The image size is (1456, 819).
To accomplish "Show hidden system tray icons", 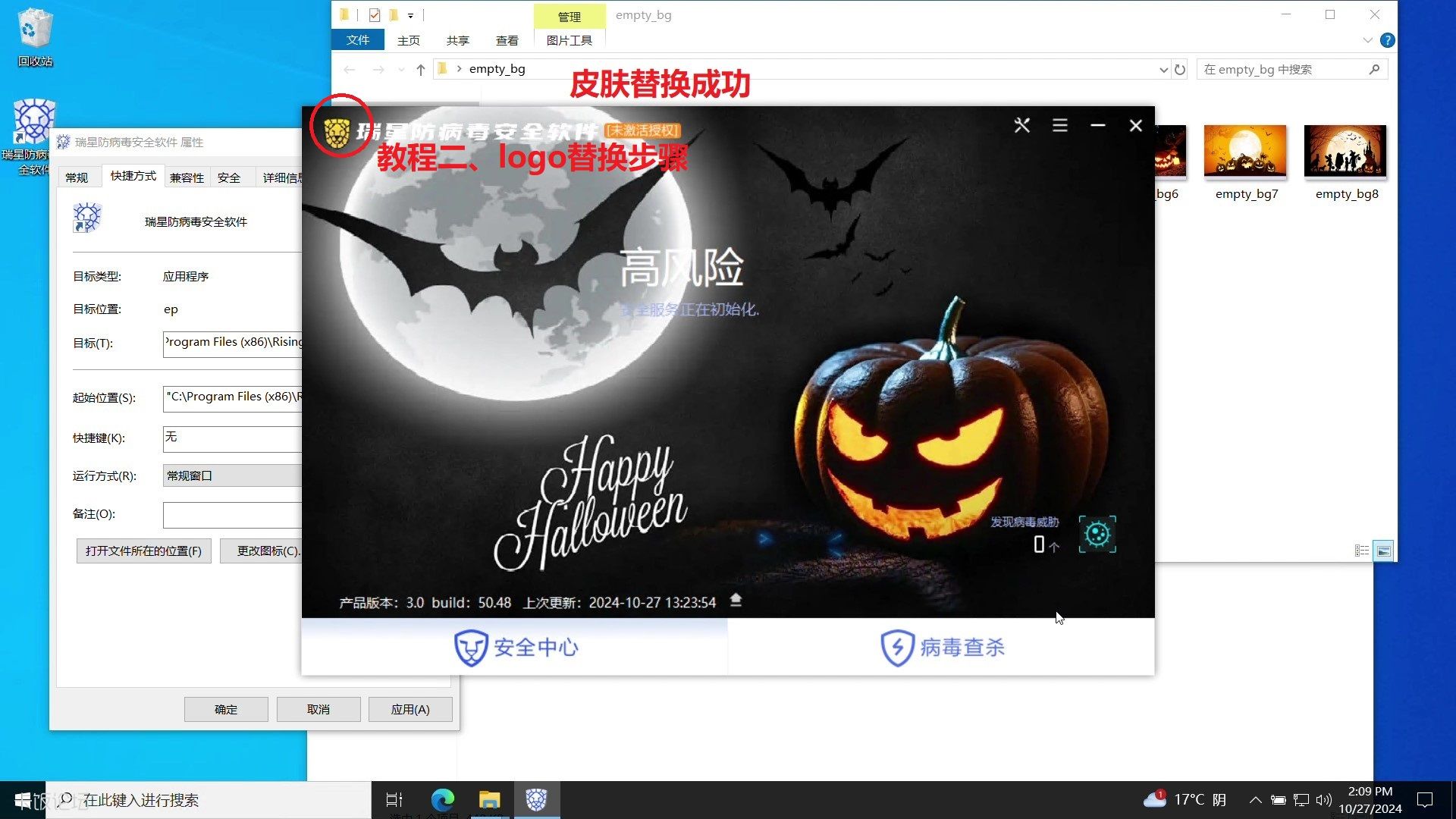I will coord(1256,800).
